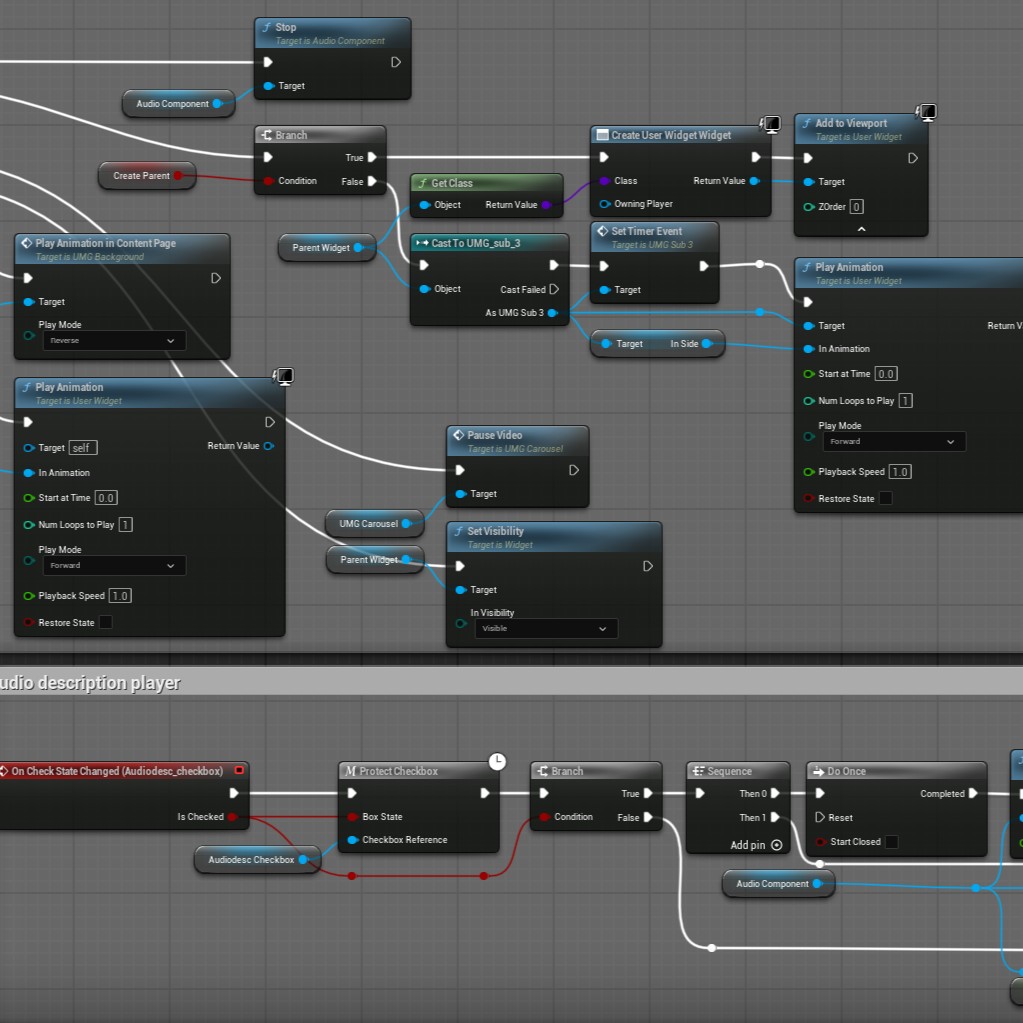Click the Completed pin on Do Once
The image size is (1023, 1023).
pyautogui.click(x=973, y=793)
